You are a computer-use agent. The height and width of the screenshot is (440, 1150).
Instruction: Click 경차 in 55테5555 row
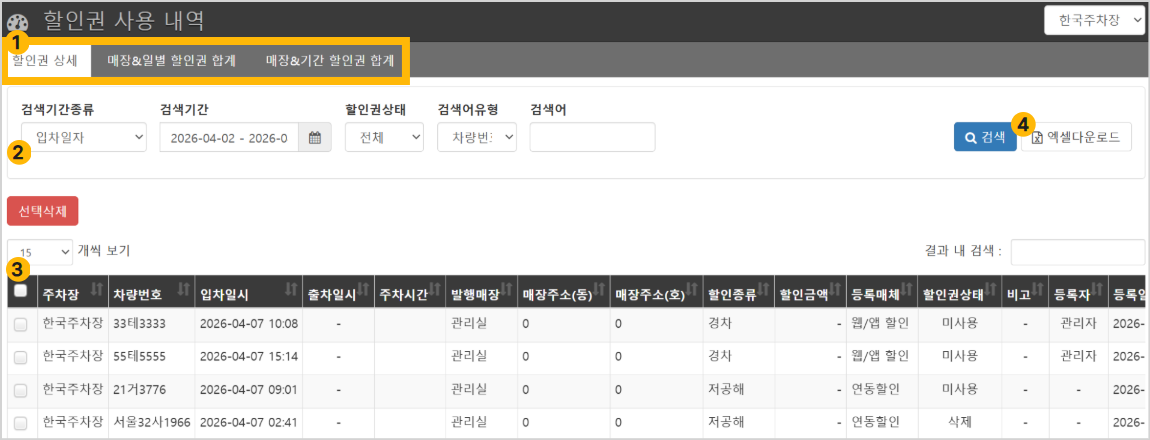click(x=719, y=356)
